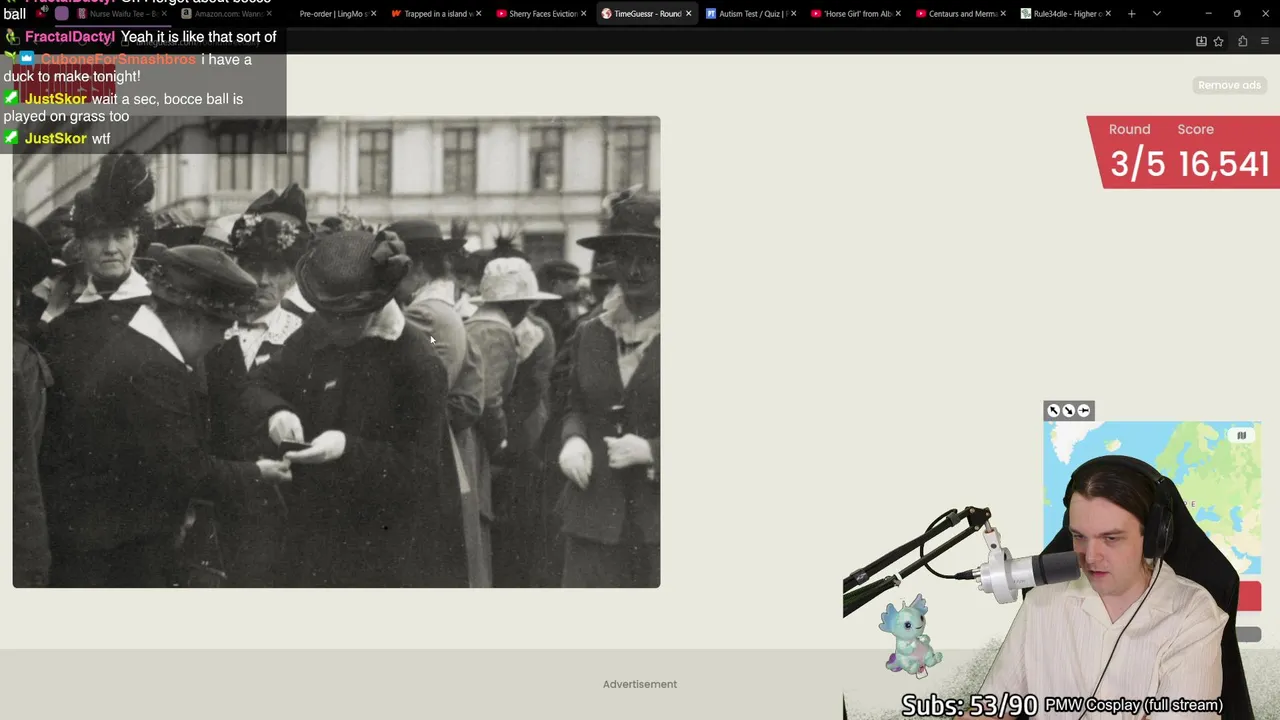Close the TimeGuessr Round tab
Screen dimensions: 1280x720
tap(688, 14)
